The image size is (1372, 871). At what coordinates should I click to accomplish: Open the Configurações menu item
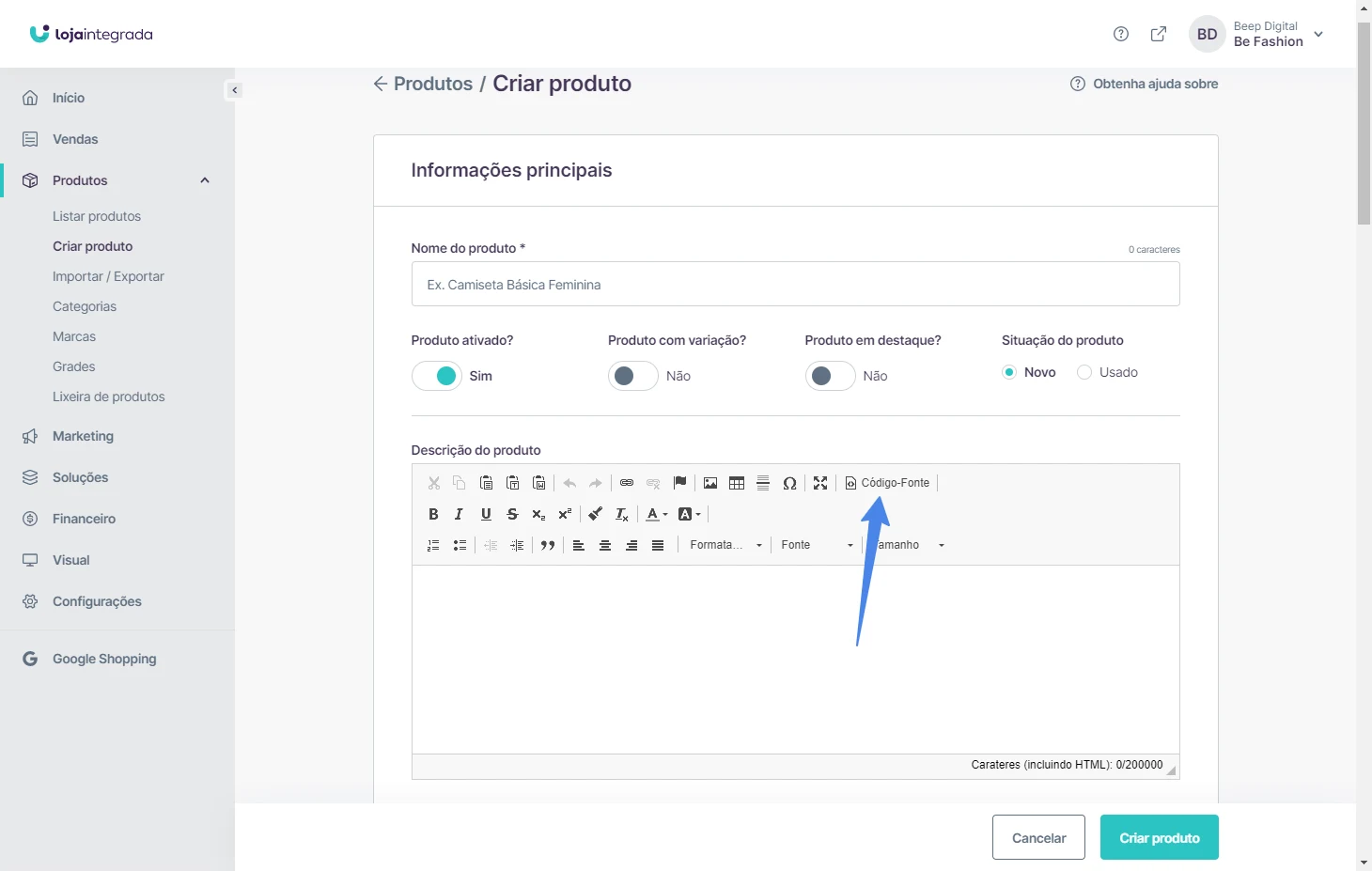tap(97, 601)
